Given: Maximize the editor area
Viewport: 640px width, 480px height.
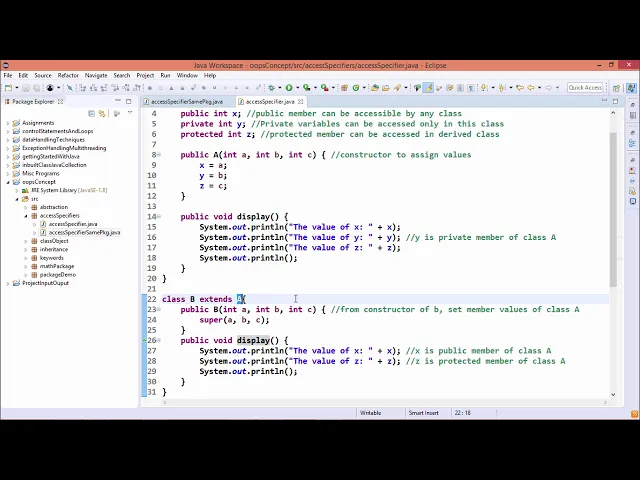Looking at the screenshot, I should click(616, 101).
